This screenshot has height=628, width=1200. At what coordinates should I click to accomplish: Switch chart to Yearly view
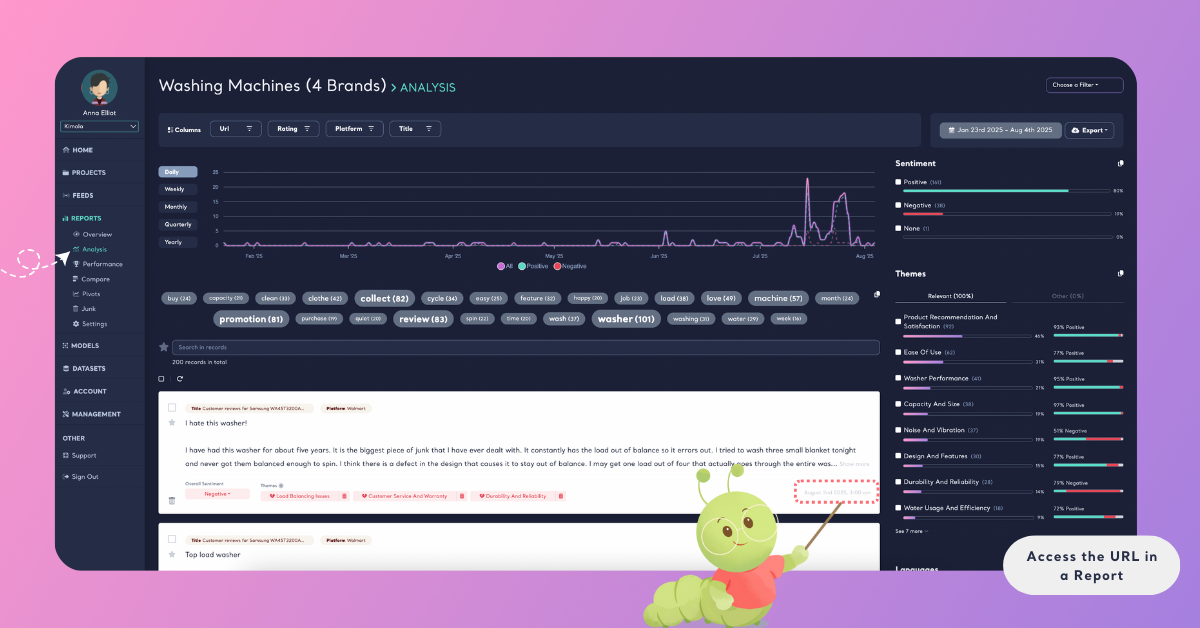178,242
